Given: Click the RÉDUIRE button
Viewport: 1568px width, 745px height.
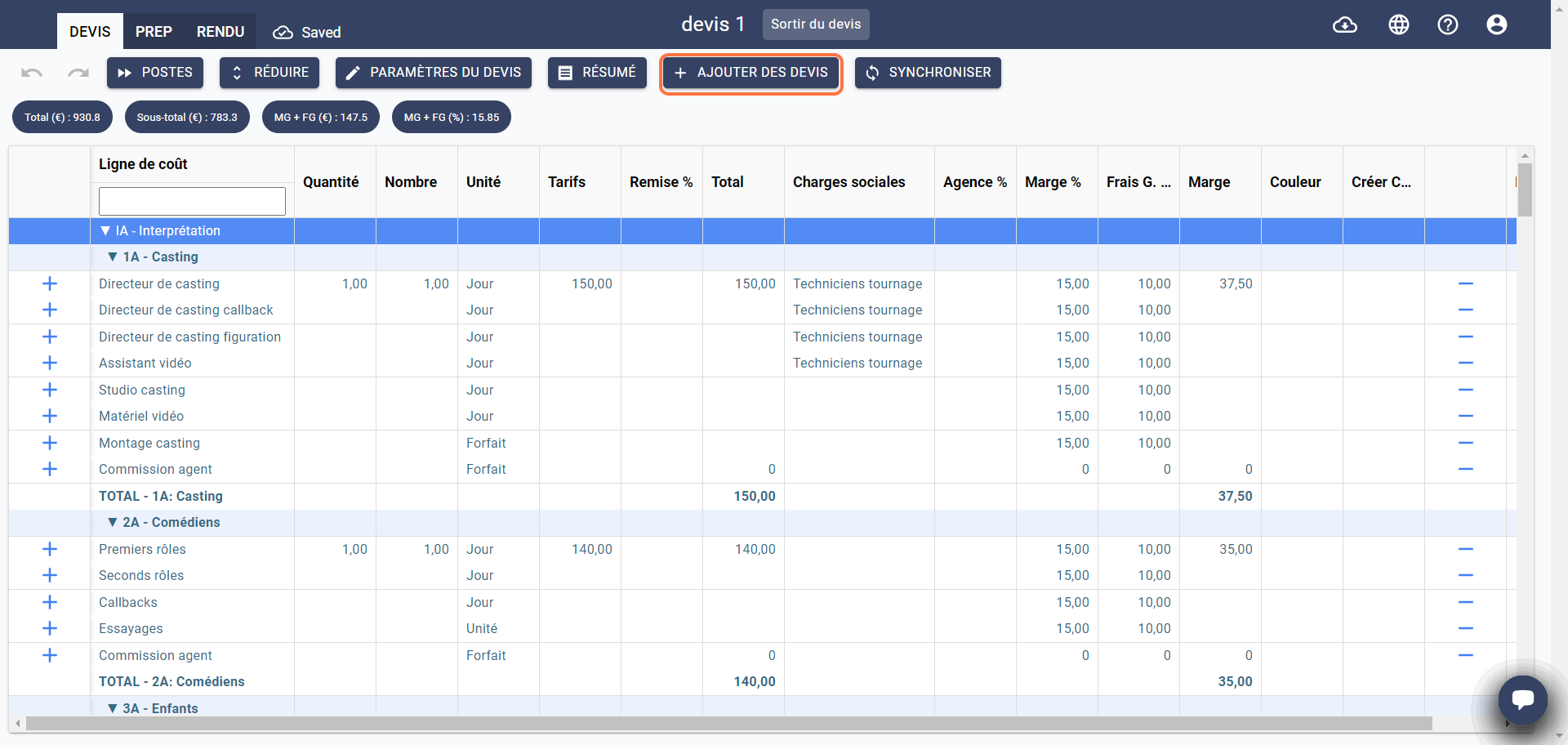Looking at the screenshot, I should [269, 73].
